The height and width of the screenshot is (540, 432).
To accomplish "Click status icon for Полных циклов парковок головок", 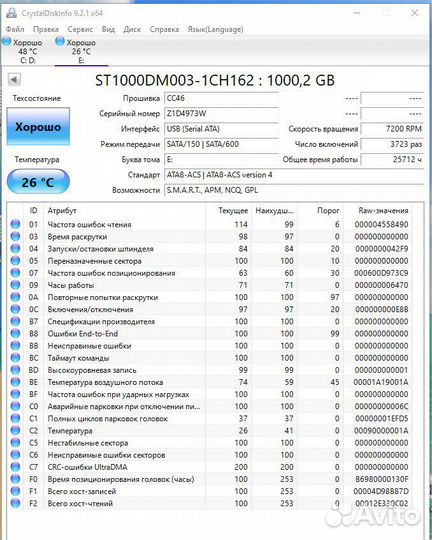I will coord(16,418).
